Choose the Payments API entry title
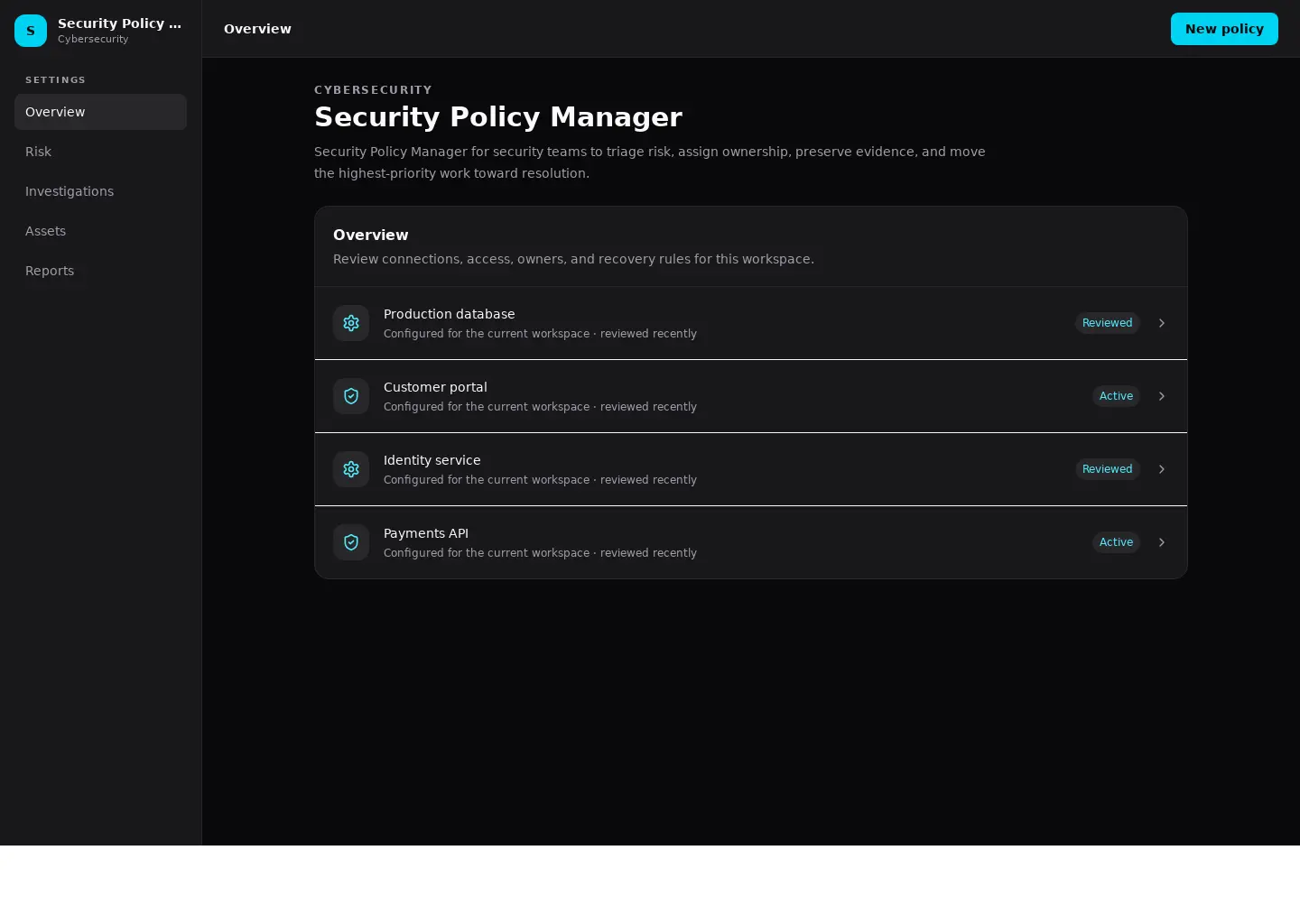This screenshot has height=924, width=1300. click(x=426, y=533)
